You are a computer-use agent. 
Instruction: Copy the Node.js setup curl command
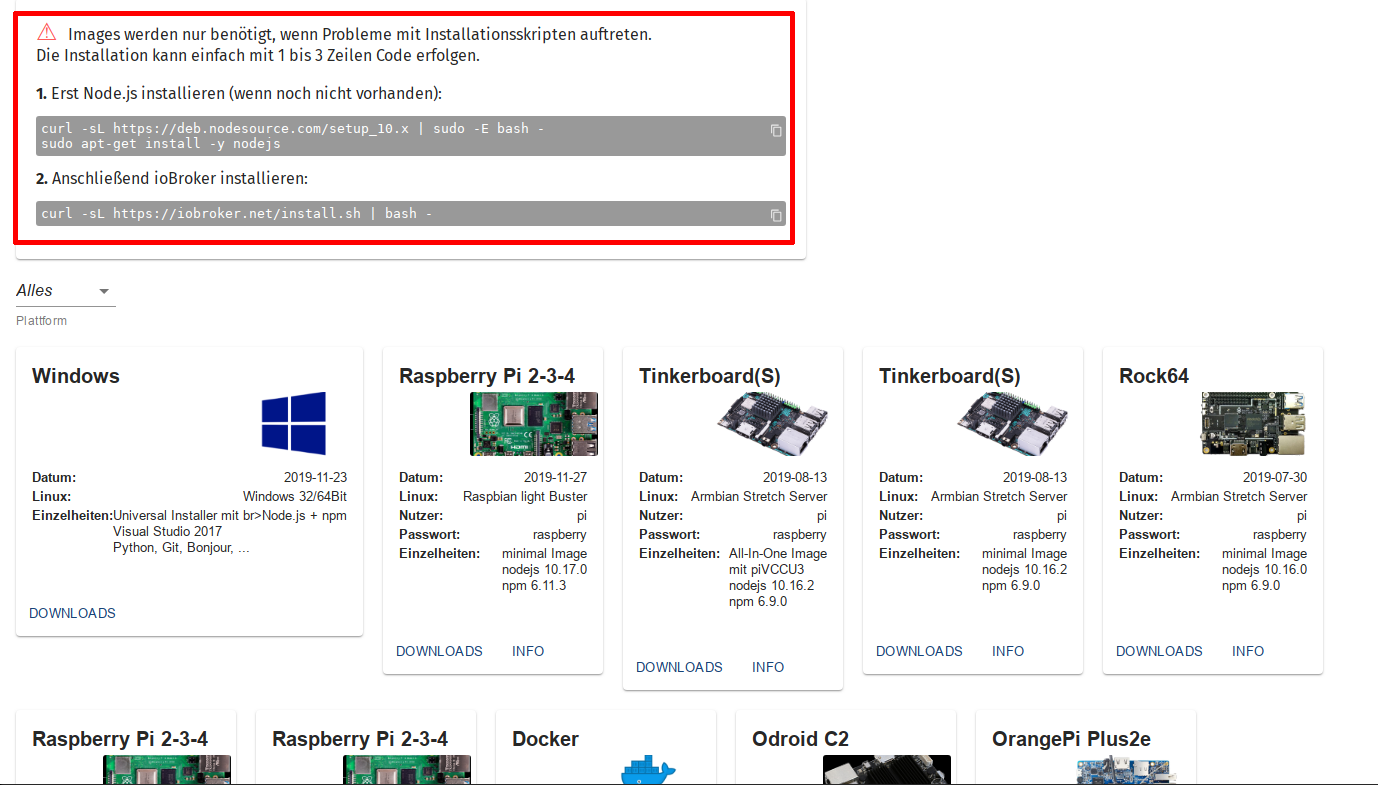tap(776, 130)
